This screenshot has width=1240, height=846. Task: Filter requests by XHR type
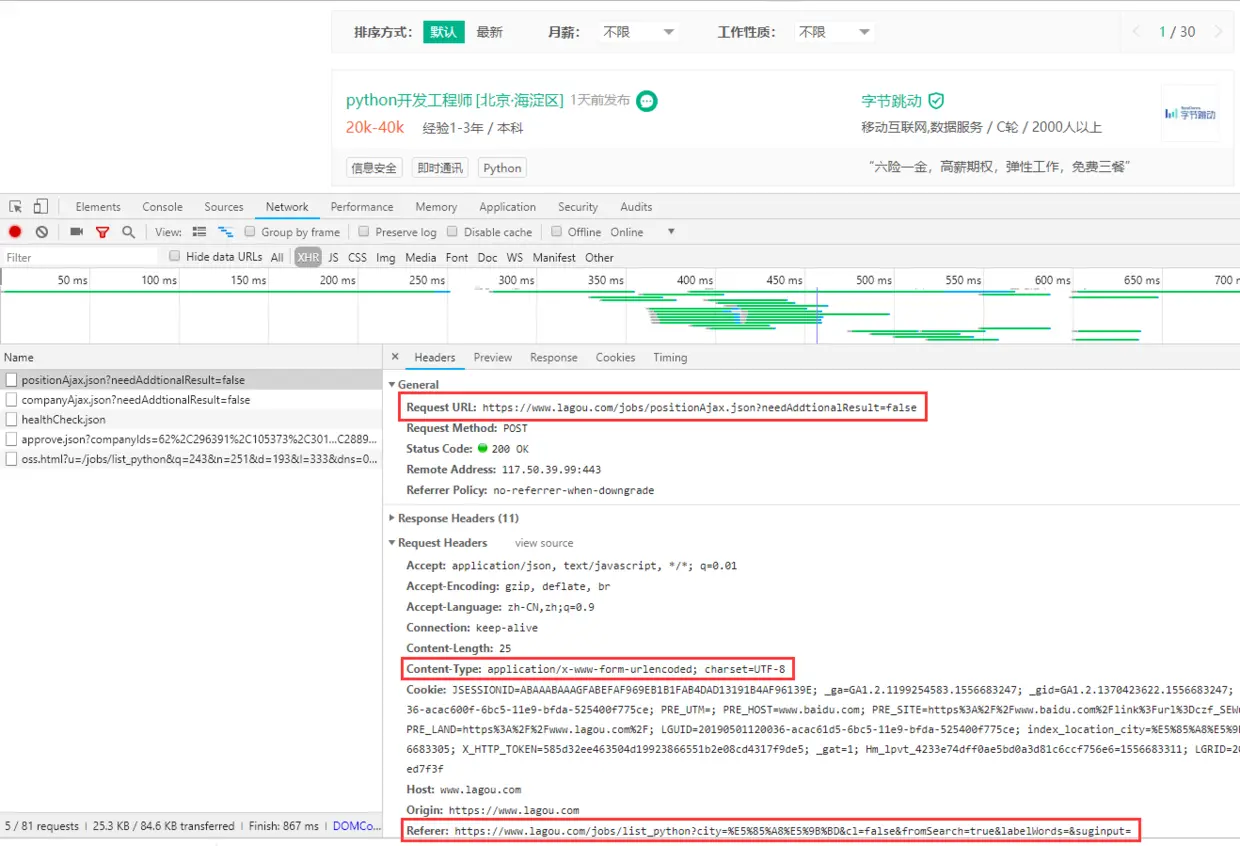[308, 257]
